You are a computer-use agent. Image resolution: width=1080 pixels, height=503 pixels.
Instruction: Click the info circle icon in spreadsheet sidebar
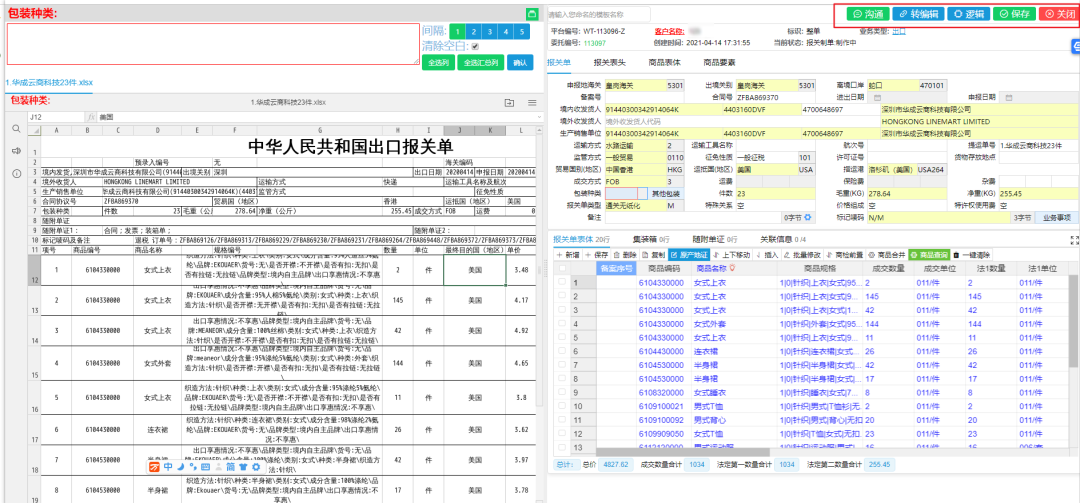click(x=17, y=172)
